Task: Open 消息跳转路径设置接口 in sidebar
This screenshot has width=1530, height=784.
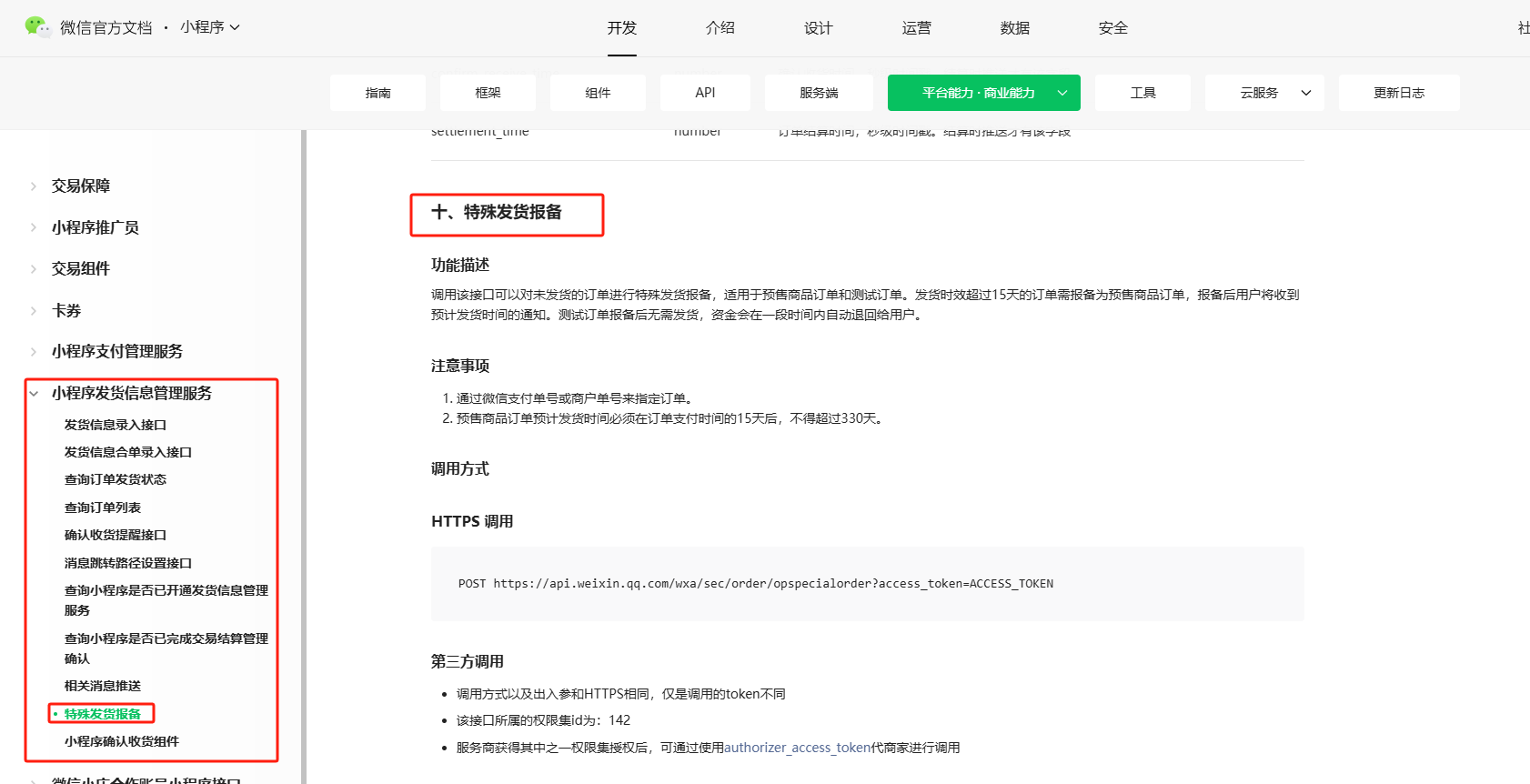Action: click(128, 563)
